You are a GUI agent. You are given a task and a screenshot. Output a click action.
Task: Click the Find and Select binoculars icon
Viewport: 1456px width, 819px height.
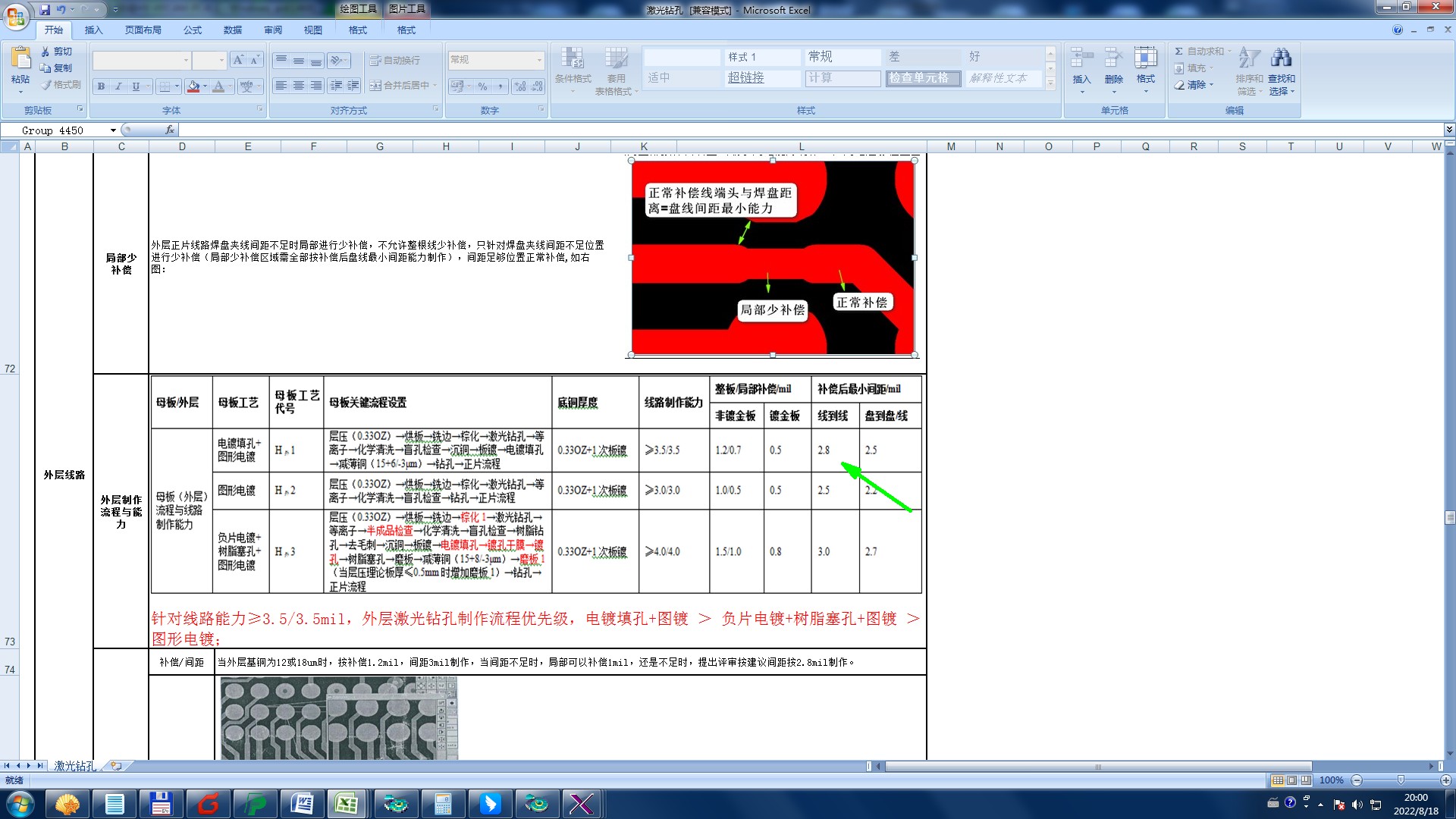point(1281,58)
